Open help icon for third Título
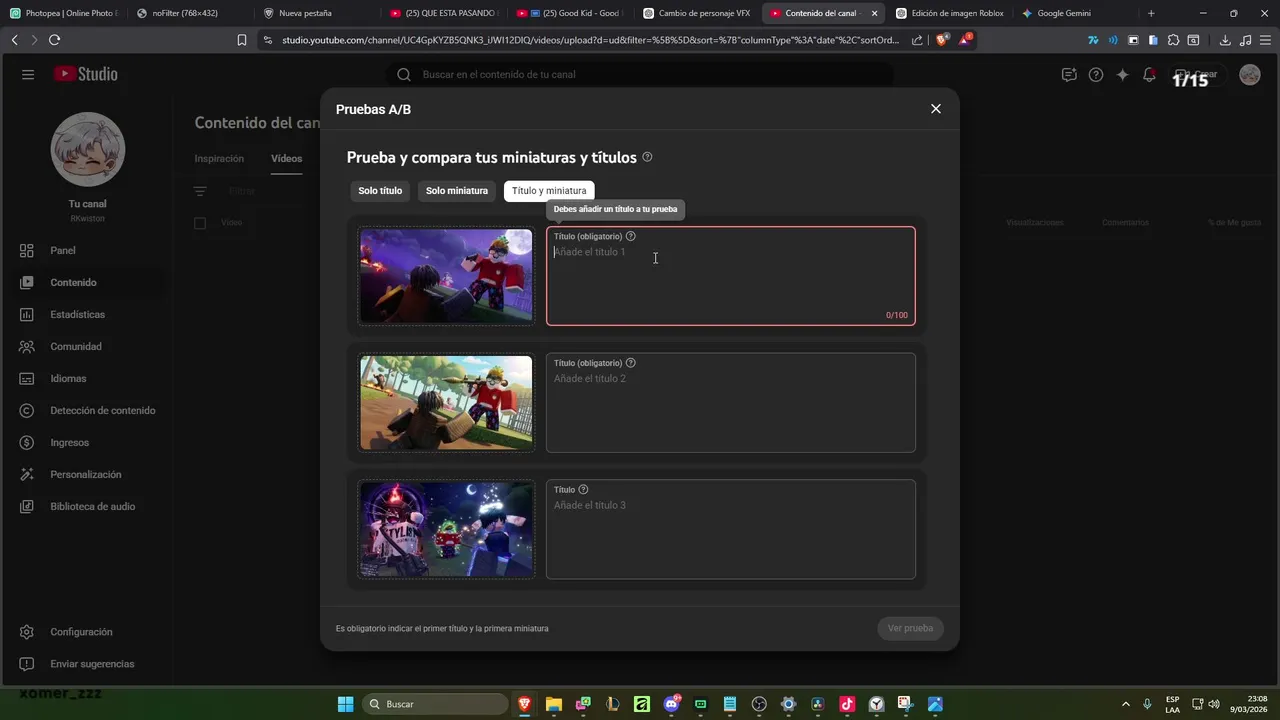1280x720 pixels. pos(583,490)
